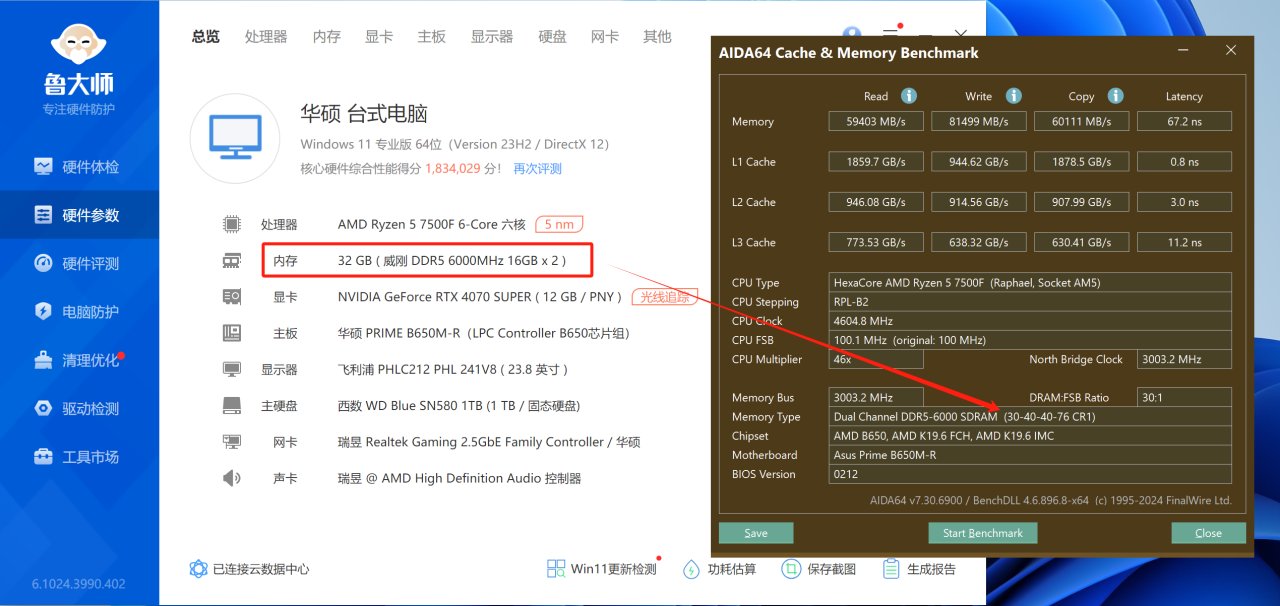The width and height of the screenshot is (1280, 606).
Task: Click the L1 Cache Read 1859.7 GB/s field
Action: coord(876,161)
